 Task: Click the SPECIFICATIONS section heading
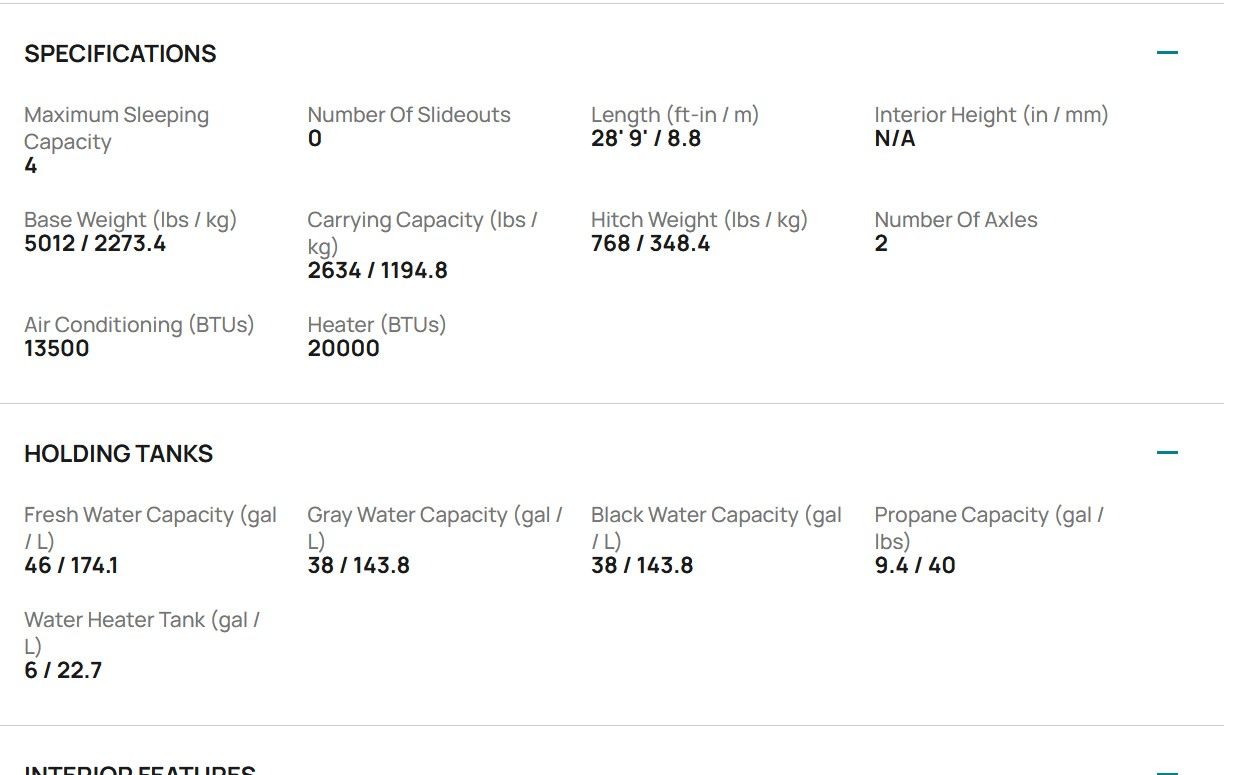(120, 54)
